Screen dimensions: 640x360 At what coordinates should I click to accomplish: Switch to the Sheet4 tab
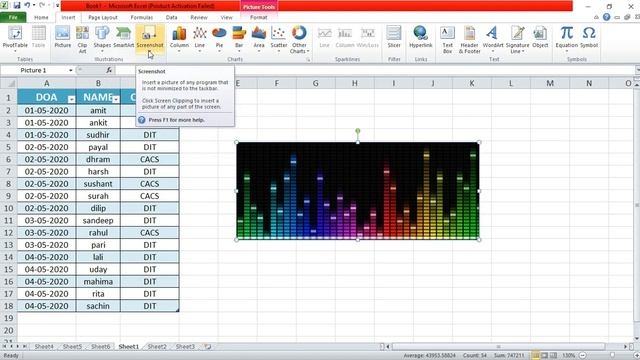[x=44, y=347]
